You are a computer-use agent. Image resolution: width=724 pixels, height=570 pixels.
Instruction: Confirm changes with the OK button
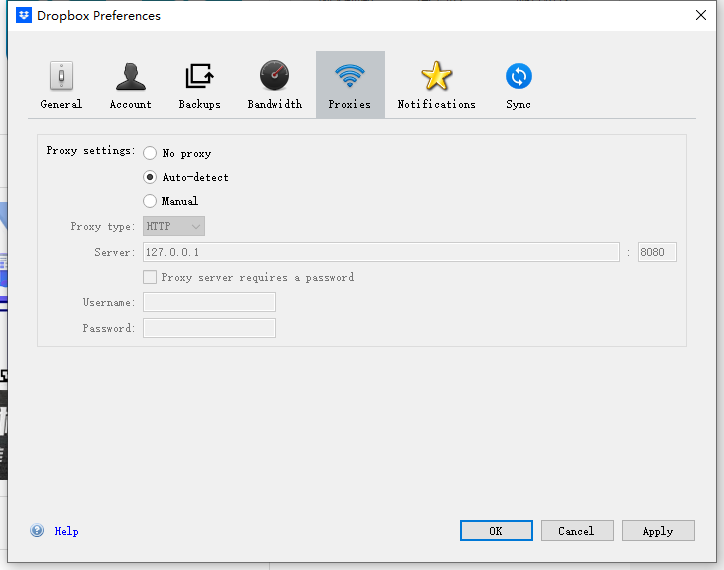click(x=496, y=531)
